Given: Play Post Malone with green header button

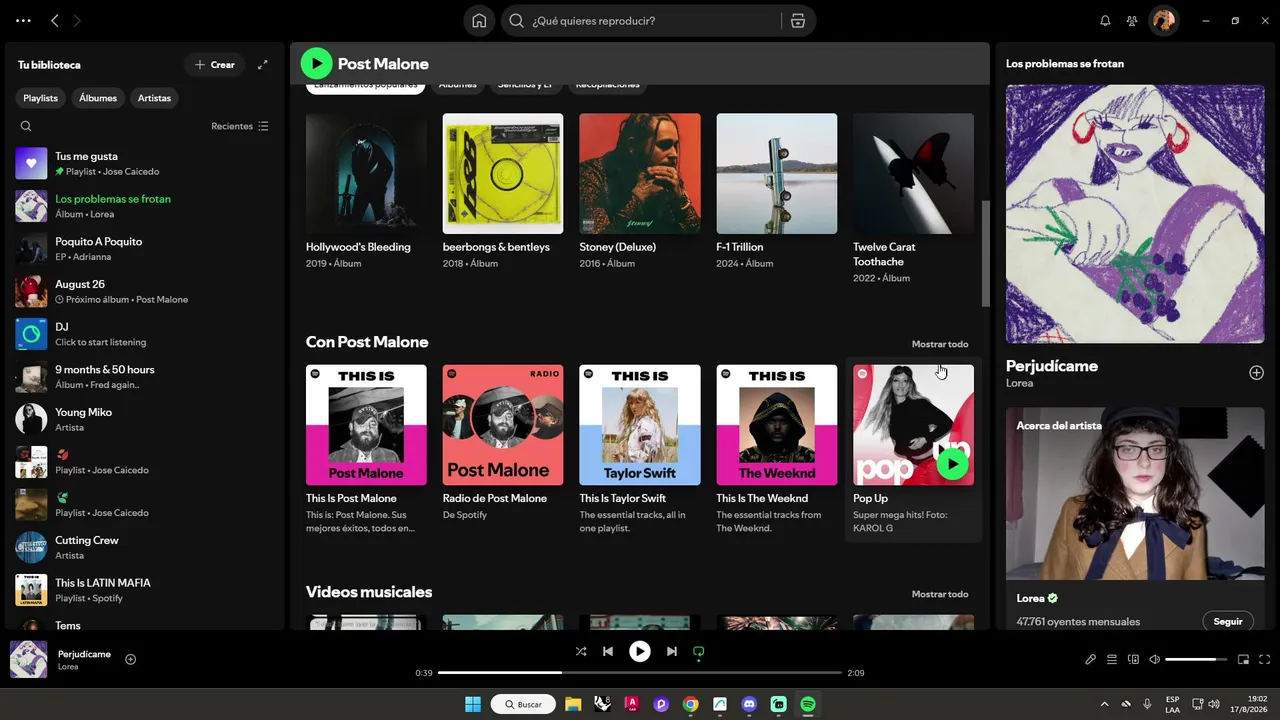Looking at the screenshot, I should coord(316,64).
